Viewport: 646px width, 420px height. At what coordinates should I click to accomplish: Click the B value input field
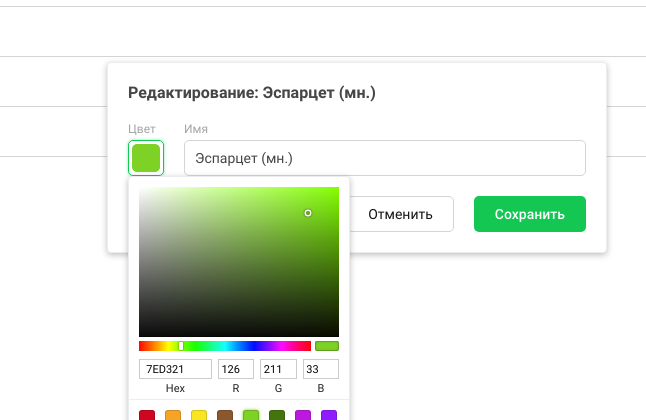(320, 369)
